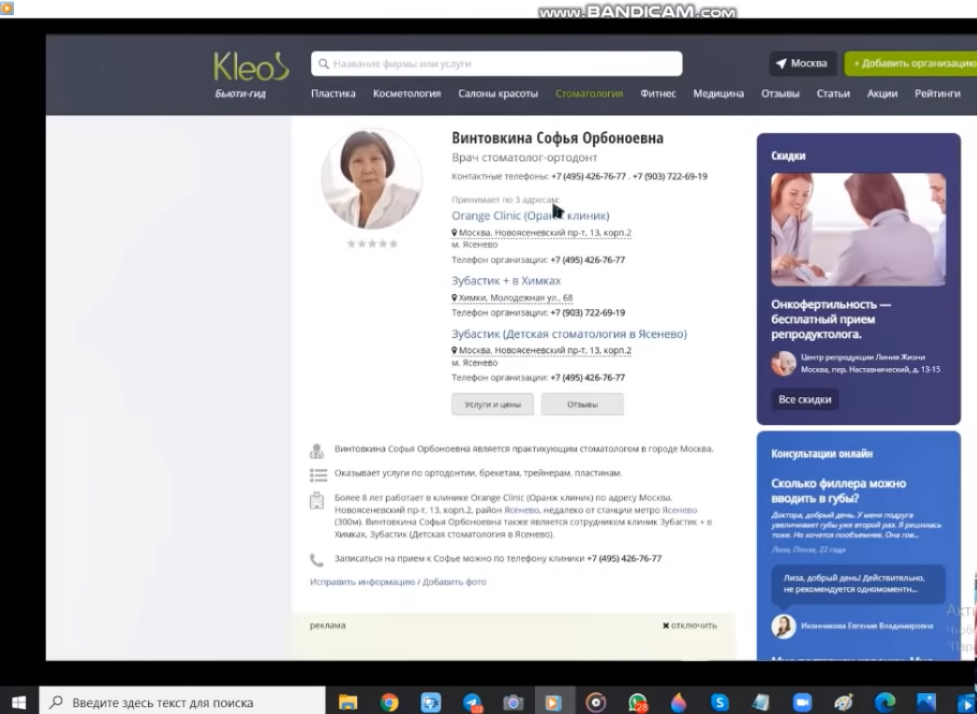The width and height of the screenshot is (977, 714).
Task: Click the Bandicam player icon on the taskbar
Action: [553, 703]
